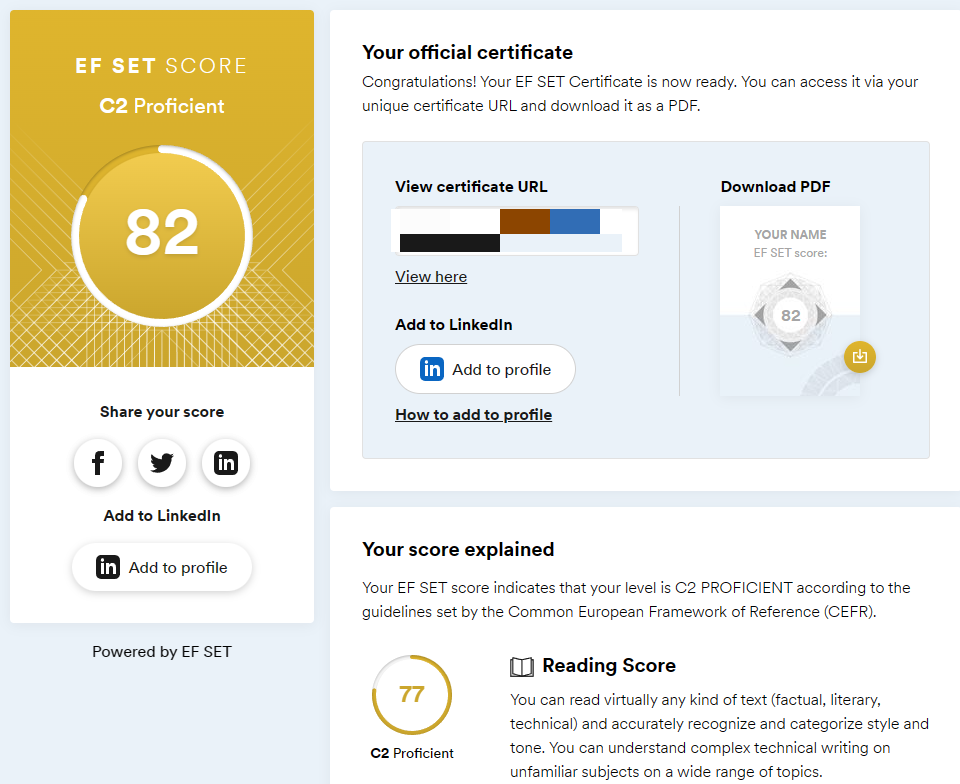Click the 82 score circle

click(x=162, y=235)
